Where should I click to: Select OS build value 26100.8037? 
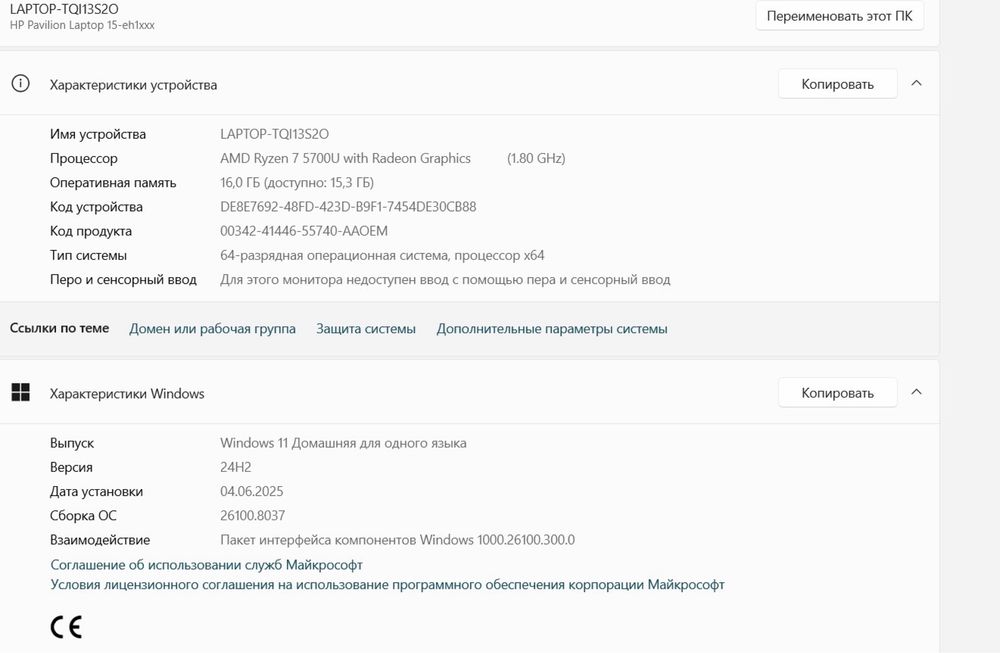click(253, 515)
